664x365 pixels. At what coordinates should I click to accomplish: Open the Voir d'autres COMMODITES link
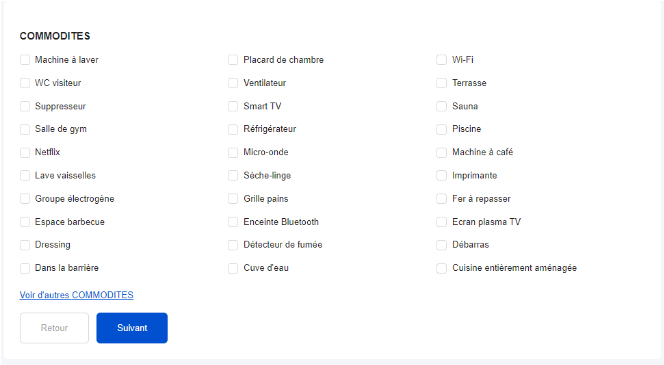[x=76, y=295]
